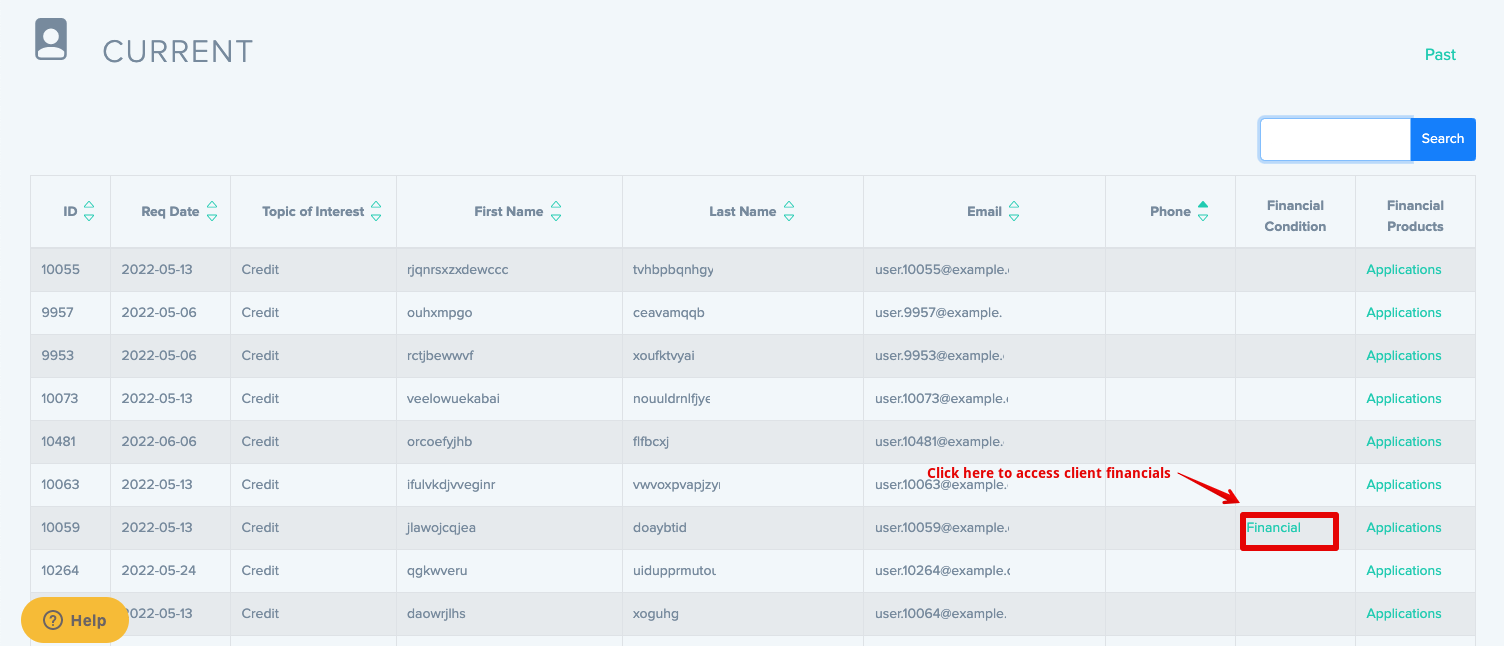Sort table by Req Date column
Viewport: 1504px width, 646px height.
(212, 211)
